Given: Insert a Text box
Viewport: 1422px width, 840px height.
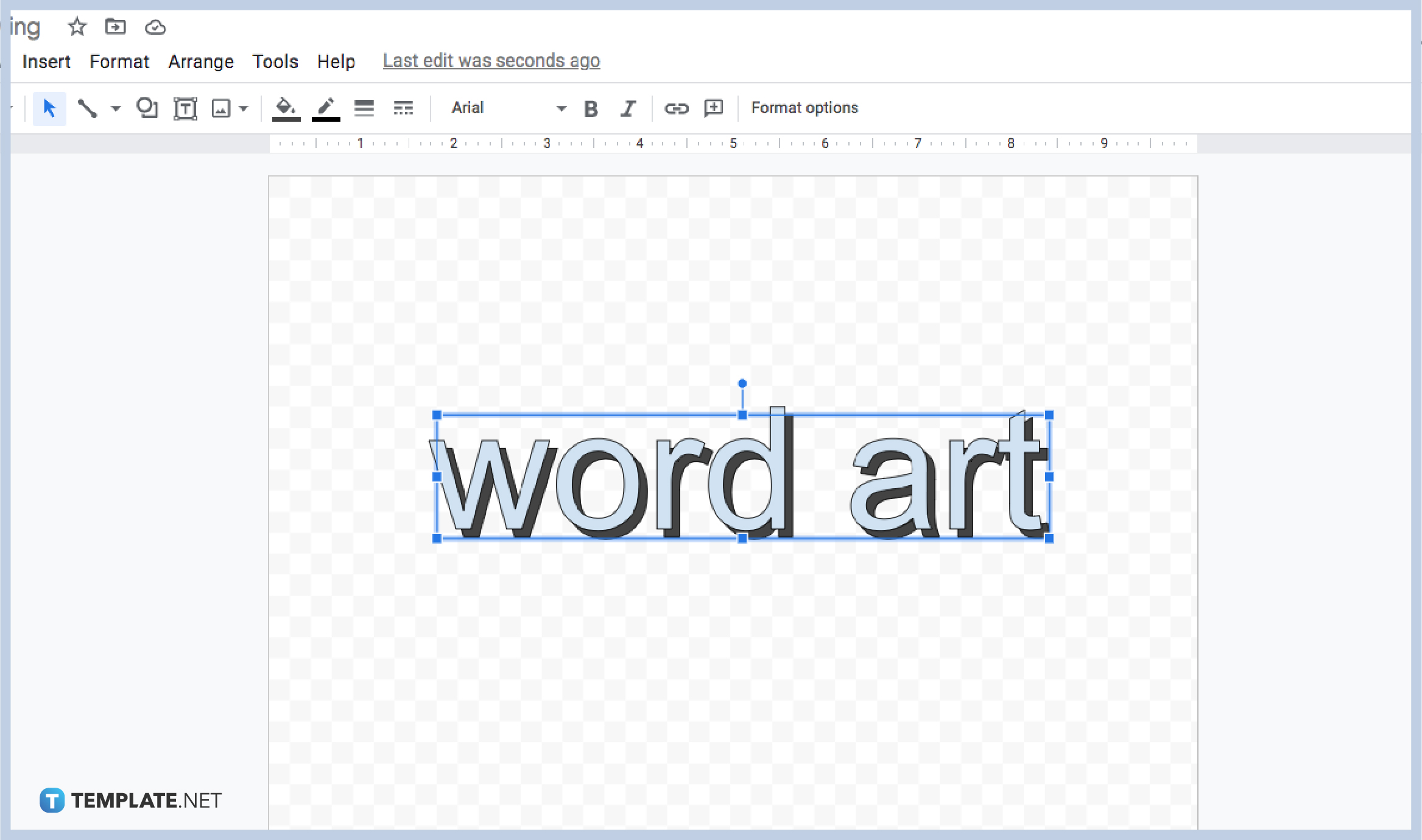Looking at the screenshot, I should coord(185,108).
